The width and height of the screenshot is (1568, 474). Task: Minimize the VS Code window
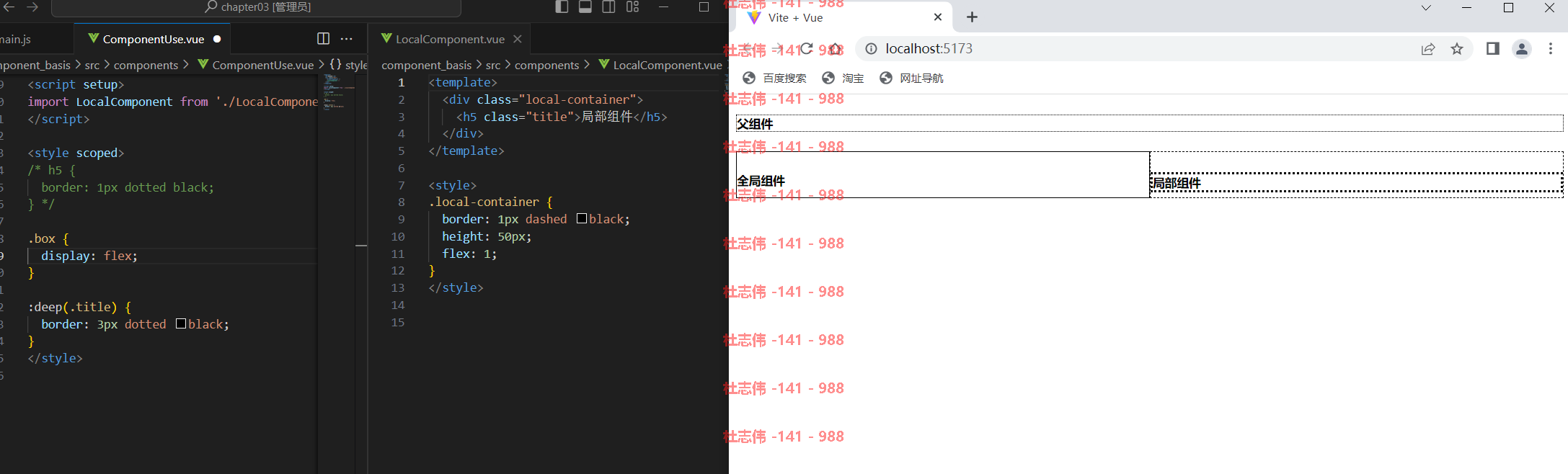coord(664,6)
